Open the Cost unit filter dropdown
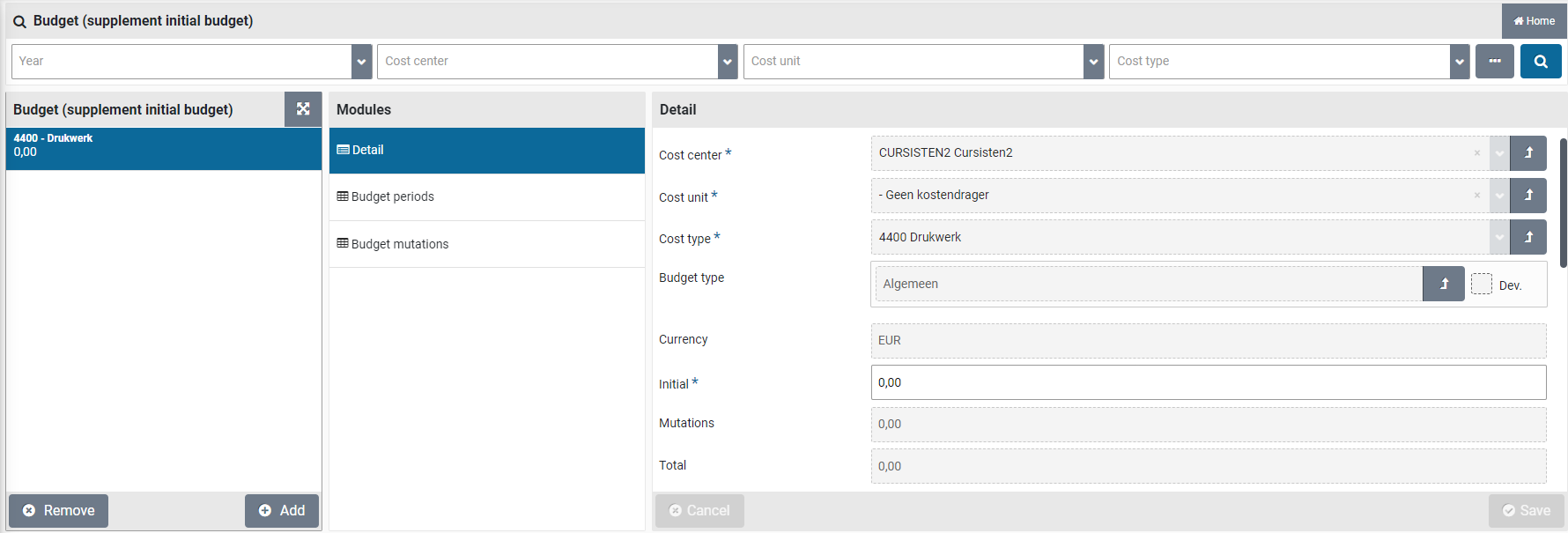Screen dimensions: 1568x533 click(x=1093, y=62)
